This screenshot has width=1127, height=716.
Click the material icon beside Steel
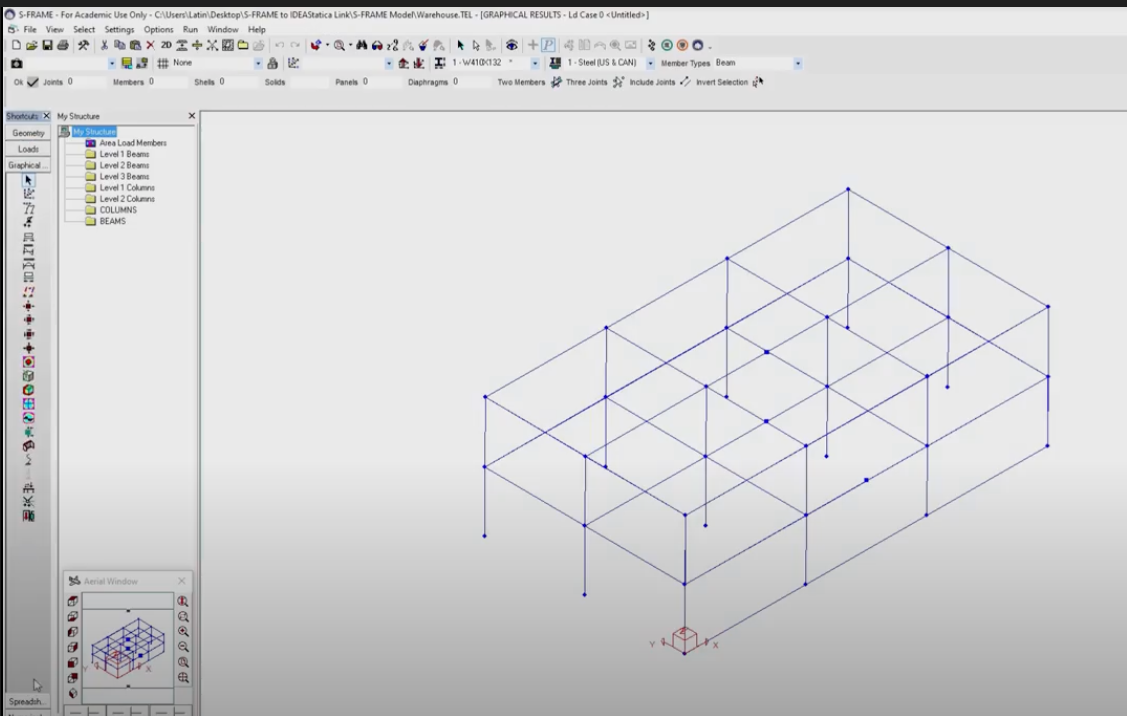[x=555, y=63]
